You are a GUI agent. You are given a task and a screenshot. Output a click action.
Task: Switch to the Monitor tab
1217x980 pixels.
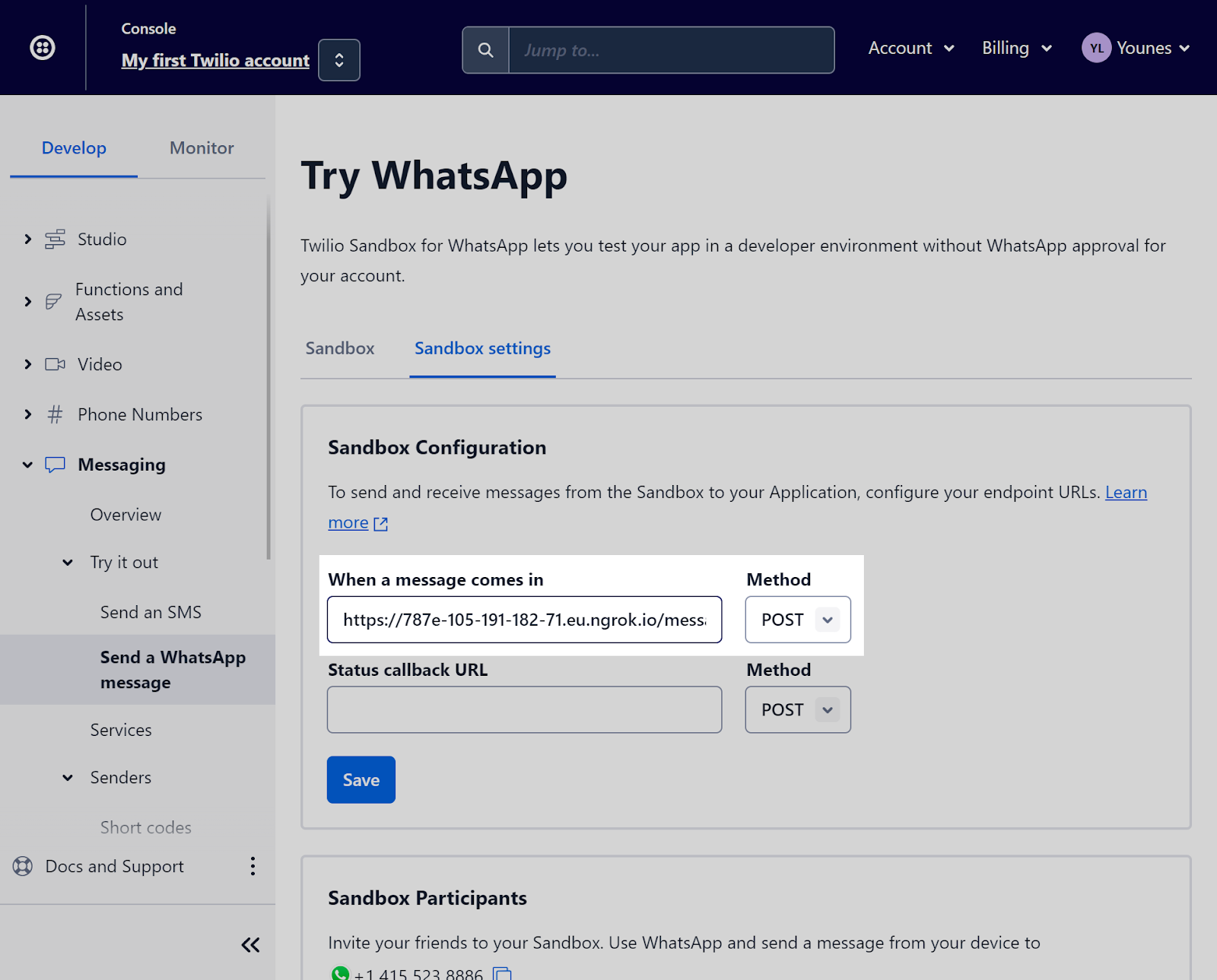(202, 148)
